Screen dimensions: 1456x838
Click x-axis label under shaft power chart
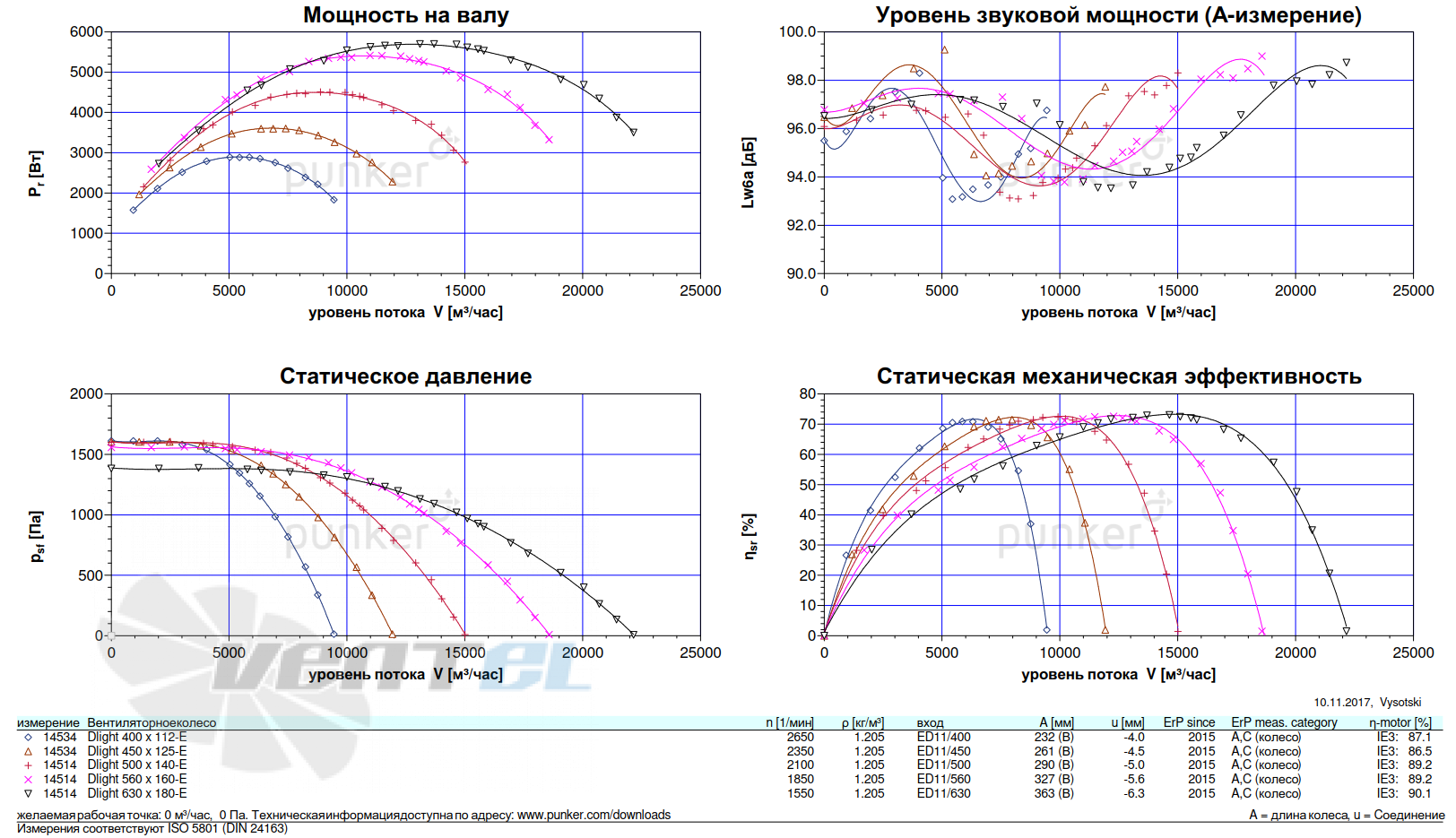pyautogui.click(x=405, y=313)
